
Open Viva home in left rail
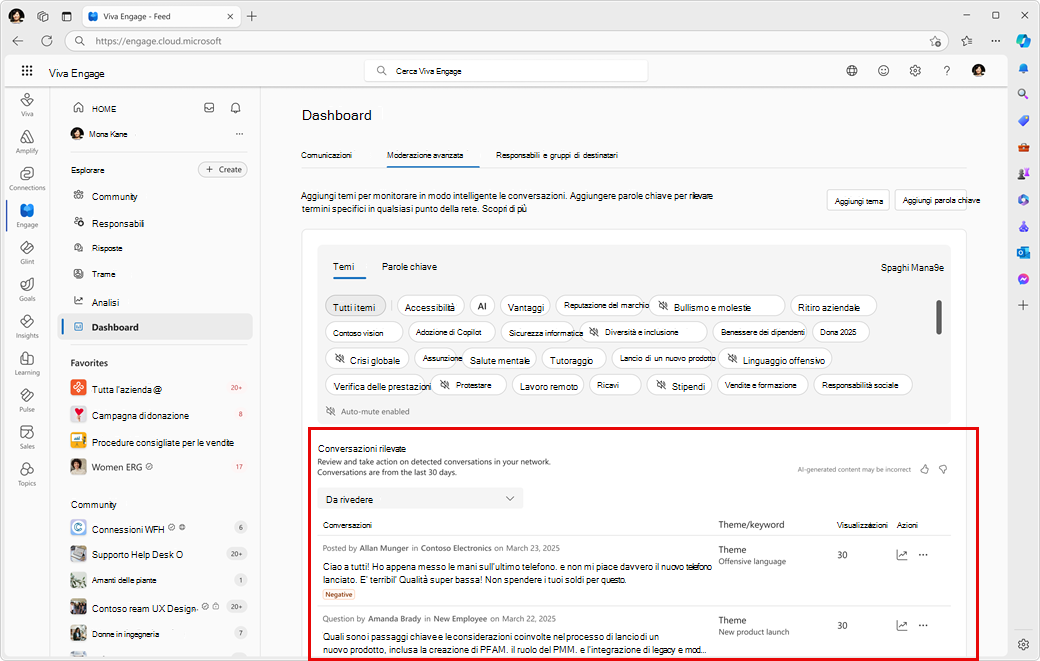(x=27, y=105)
